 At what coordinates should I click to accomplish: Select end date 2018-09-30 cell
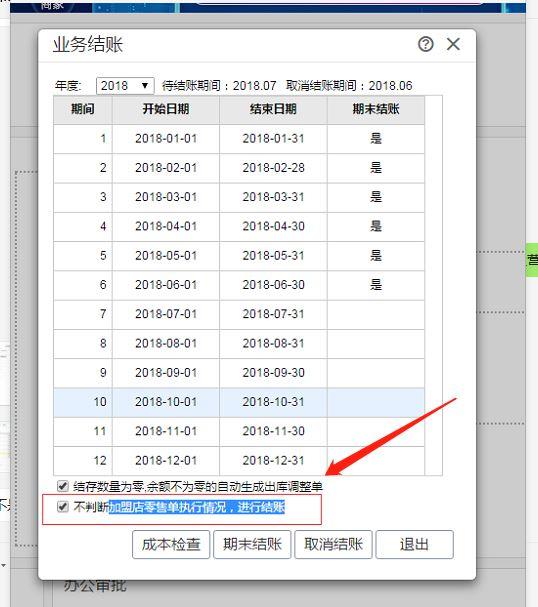coord(273,373)
